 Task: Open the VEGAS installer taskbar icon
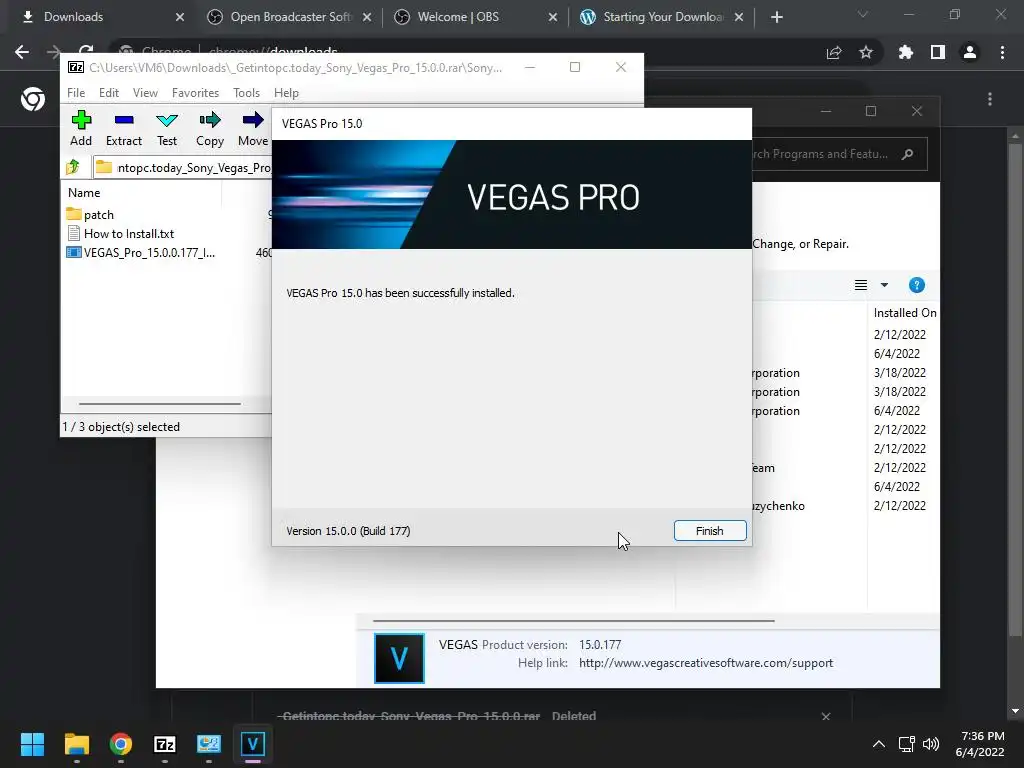click(x=253, y=744)
